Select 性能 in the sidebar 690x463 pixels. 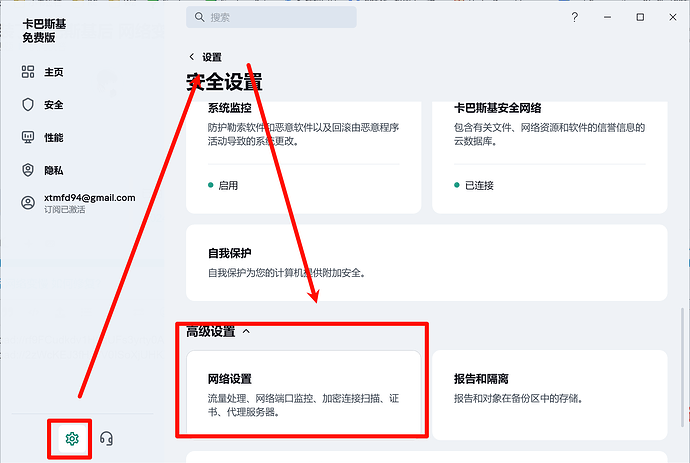(x=54, y=137)
